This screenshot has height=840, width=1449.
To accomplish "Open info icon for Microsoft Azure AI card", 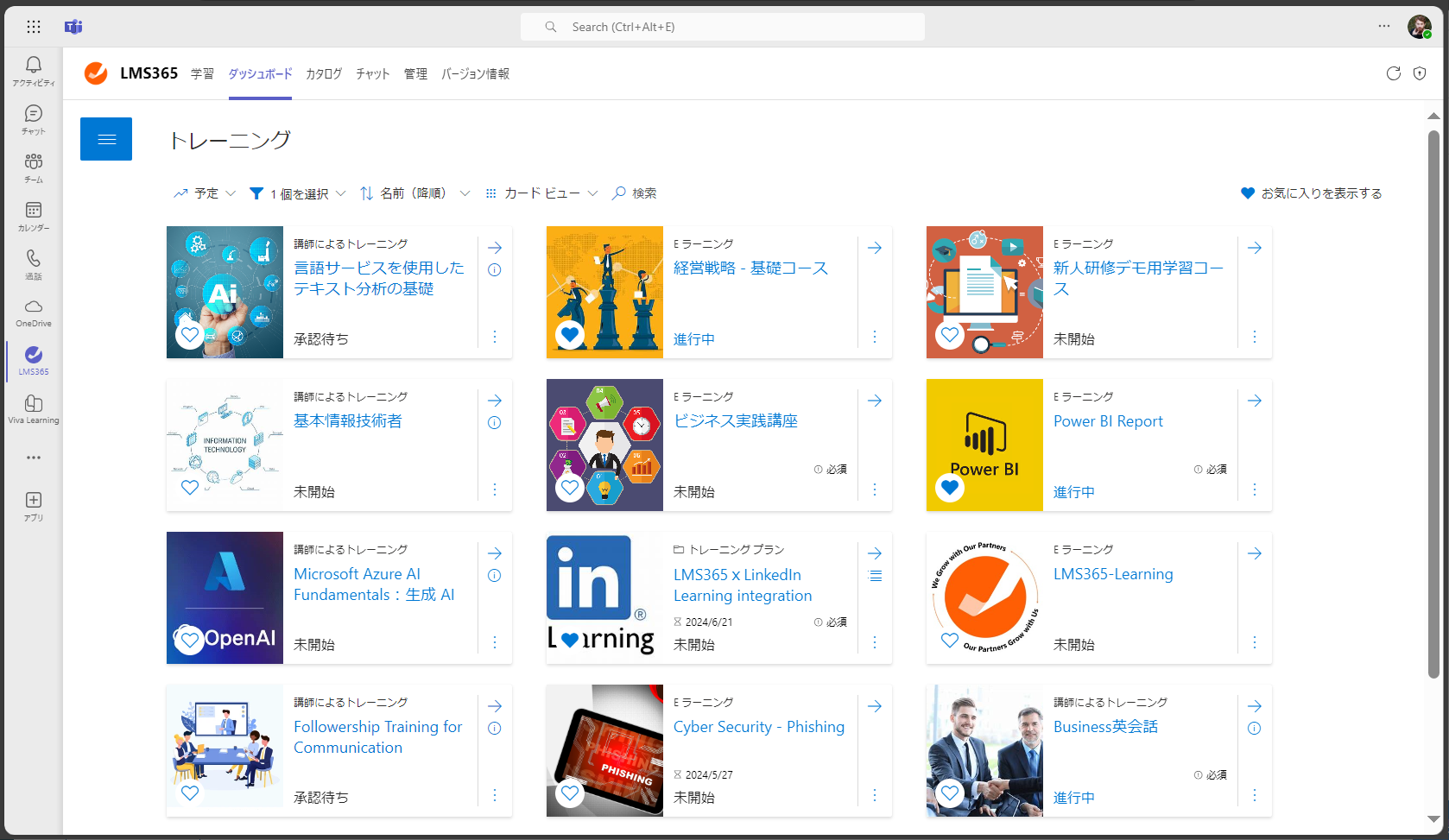I will pyautogui.click(x=495, y=575).
